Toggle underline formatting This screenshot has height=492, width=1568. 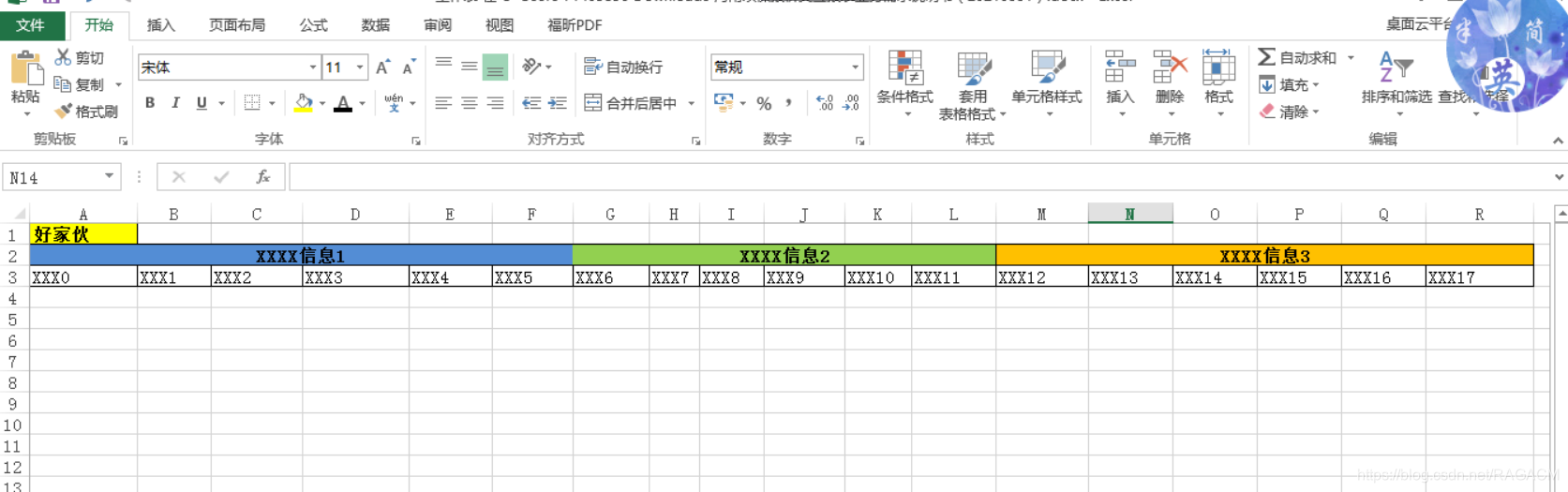click(x=202, y=103)
